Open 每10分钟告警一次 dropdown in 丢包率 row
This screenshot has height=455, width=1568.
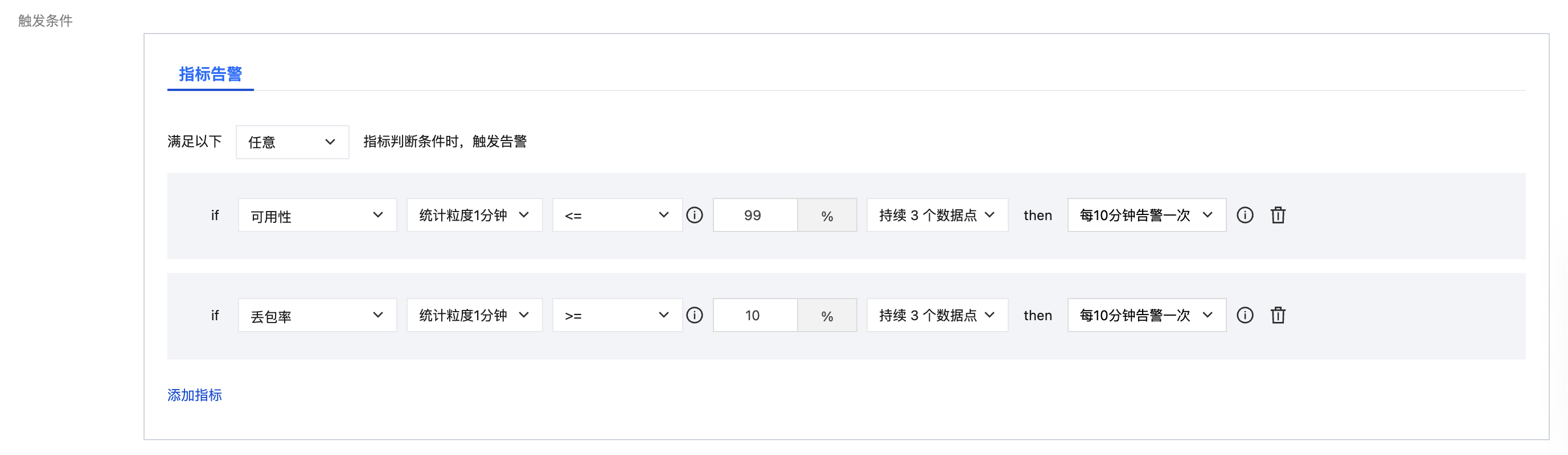tap(1147, 315)
